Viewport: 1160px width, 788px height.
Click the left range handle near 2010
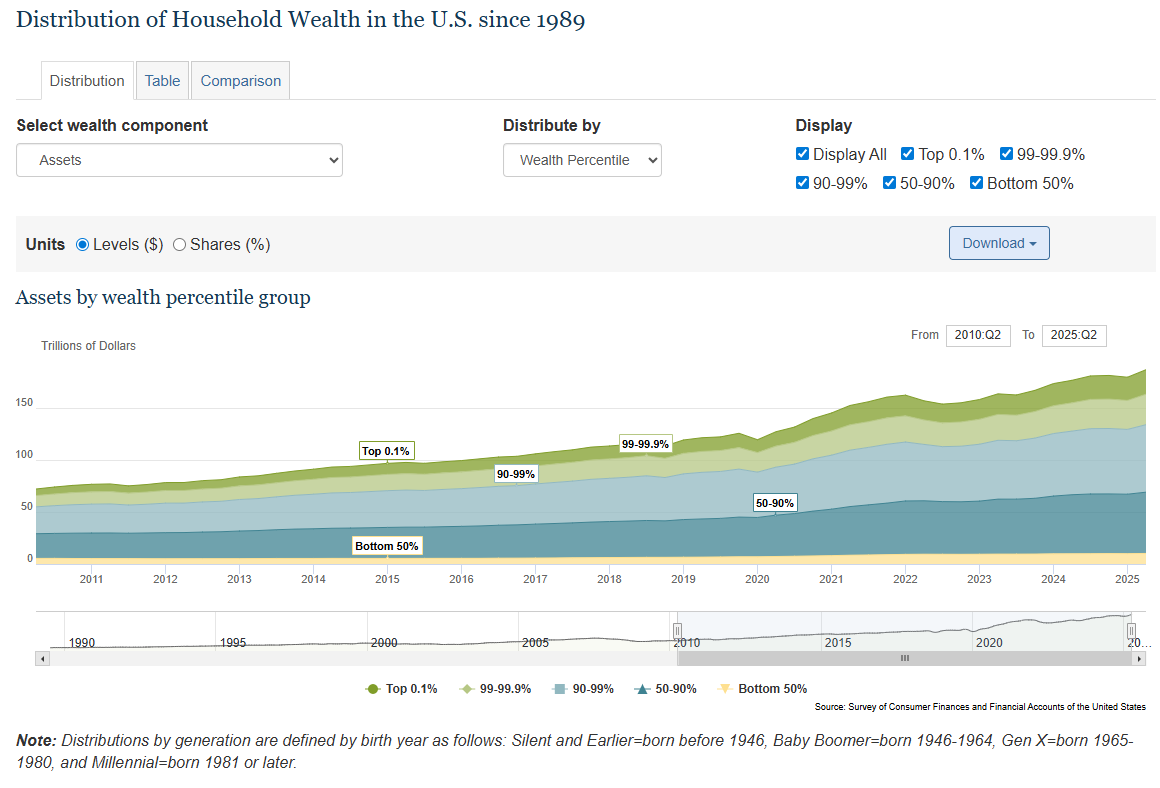(677, 631)
